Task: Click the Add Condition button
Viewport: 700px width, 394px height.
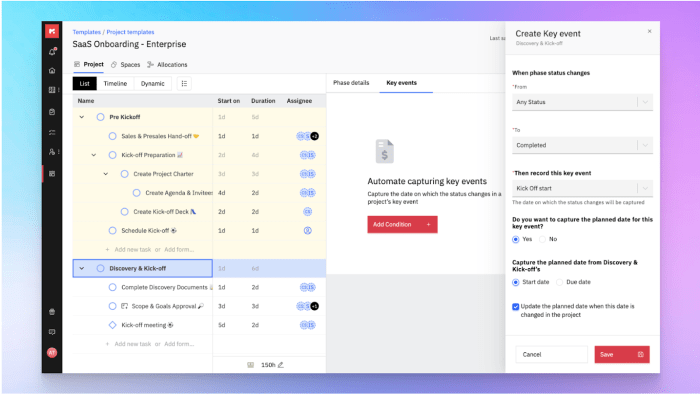Action: (402, 224)
